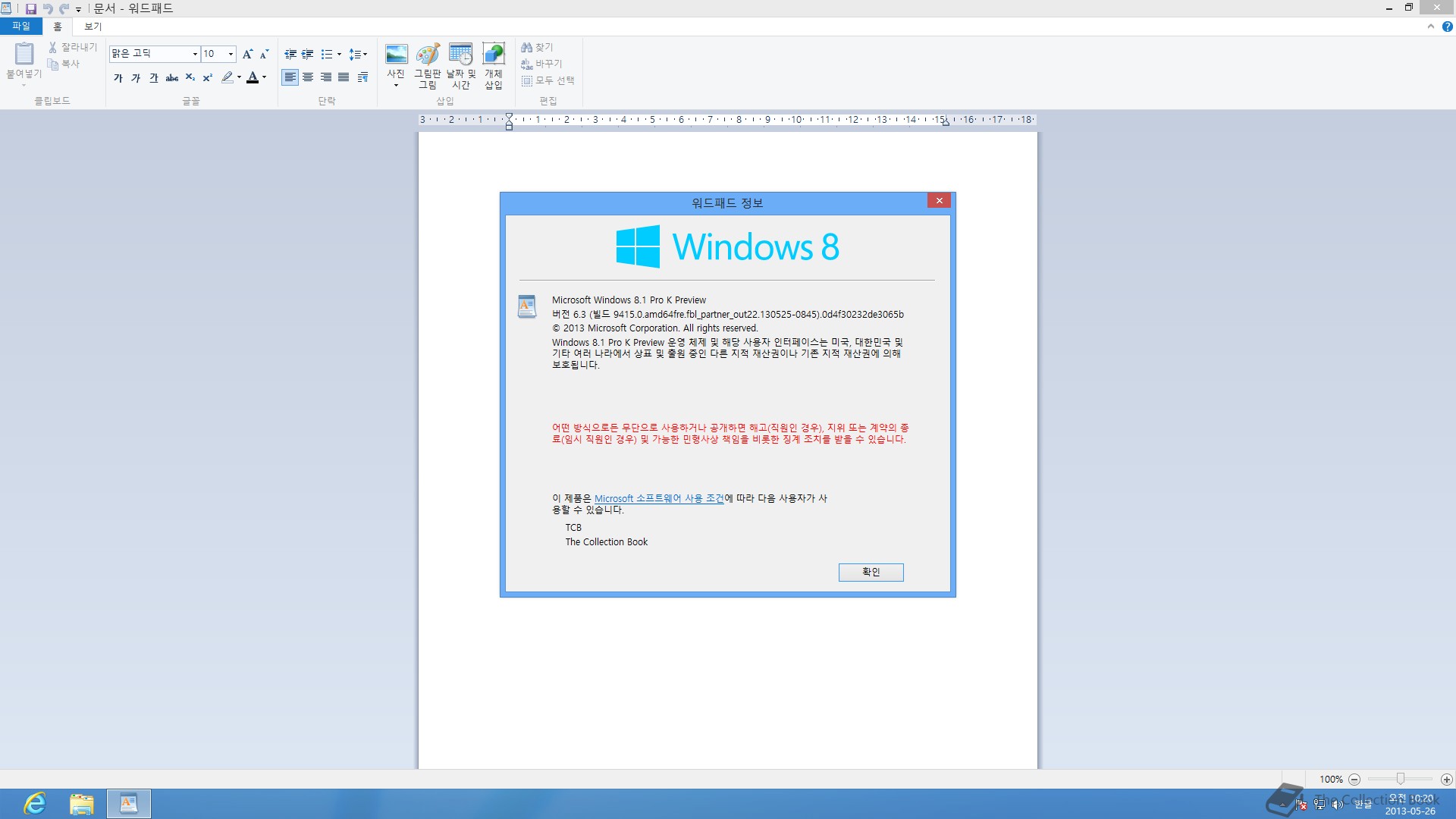Viewport: 1456px width, 819px height.
Task: Open the font color dropdown arrow
Action: click(x=265, y=77)
